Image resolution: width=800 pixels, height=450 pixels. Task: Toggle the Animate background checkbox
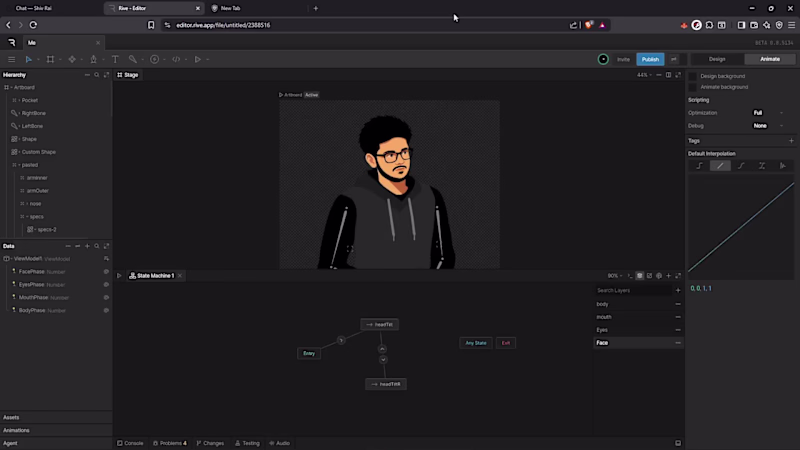pyautogui.click(x=693, y=87)
